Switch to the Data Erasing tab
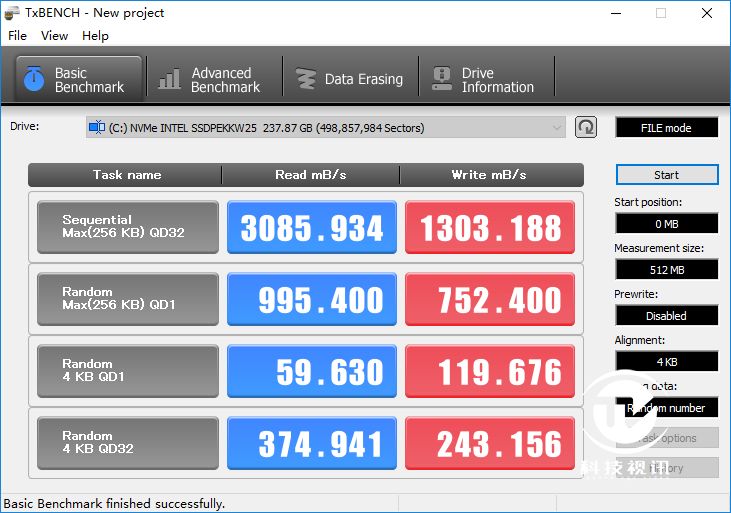This screenshot has width=731, height=513. (351, 79)
